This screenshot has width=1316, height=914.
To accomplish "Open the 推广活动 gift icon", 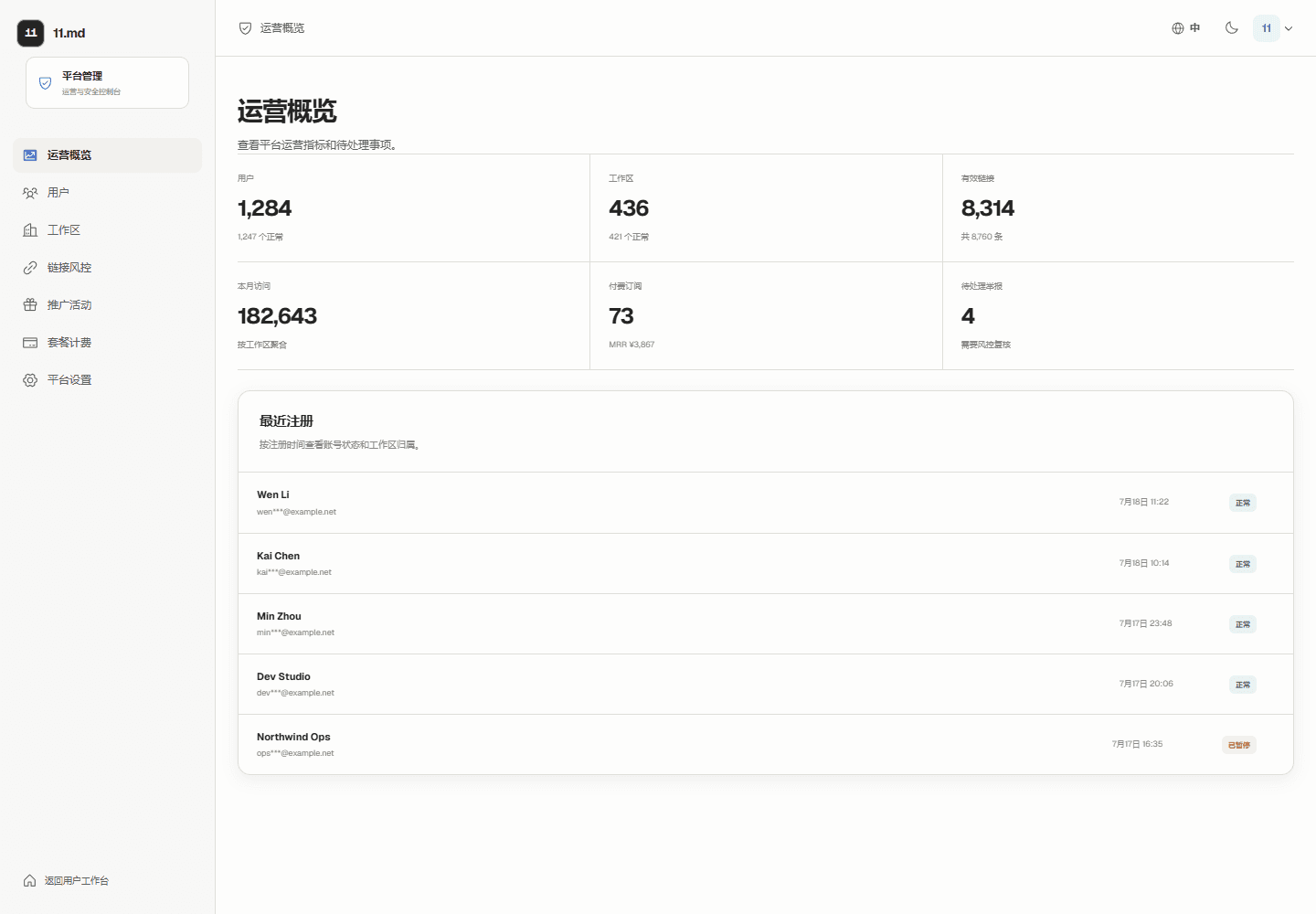I will click(30, 305).
